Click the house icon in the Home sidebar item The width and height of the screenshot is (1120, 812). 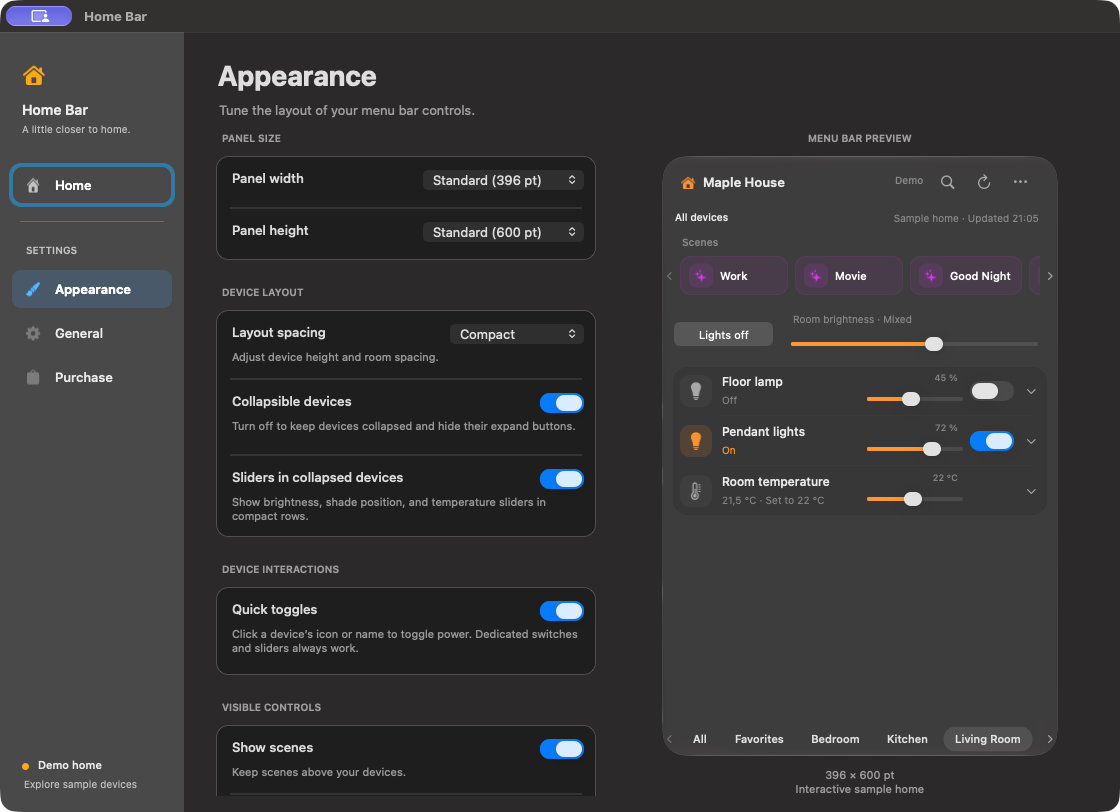click(33, 186)
